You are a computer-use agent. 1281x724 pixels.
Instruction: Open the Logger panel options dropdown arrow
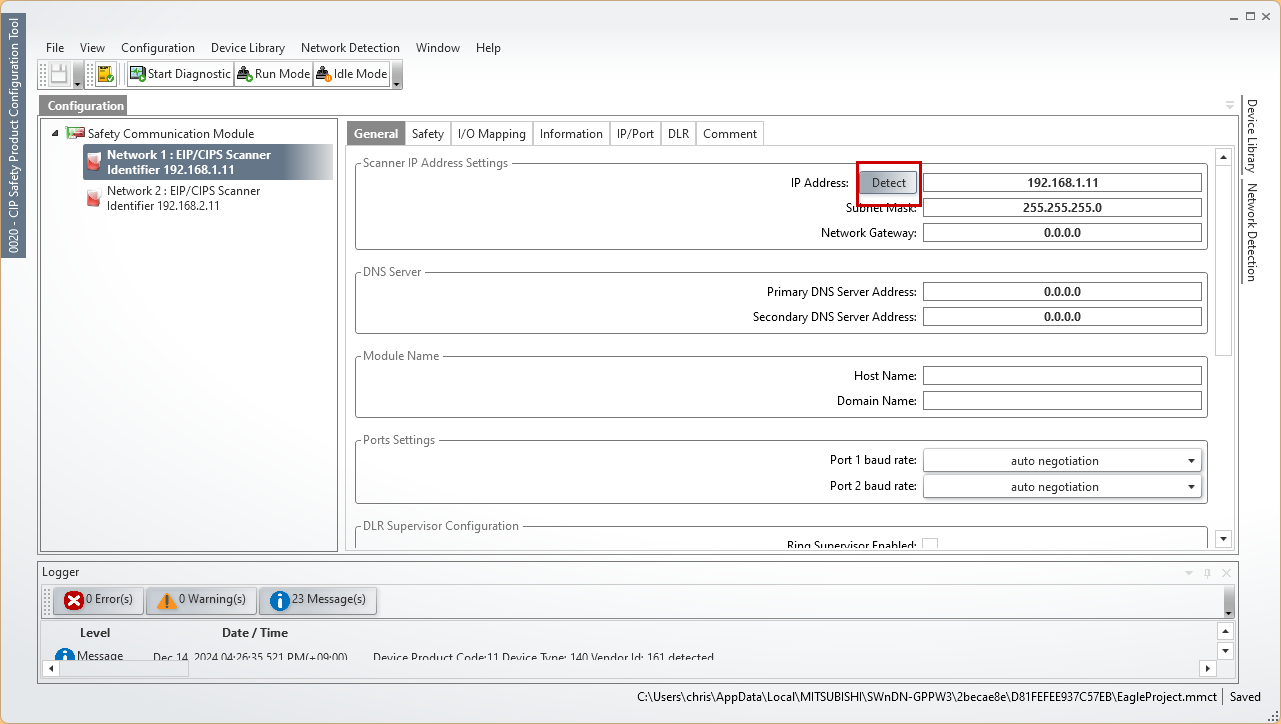(1189, 573)
